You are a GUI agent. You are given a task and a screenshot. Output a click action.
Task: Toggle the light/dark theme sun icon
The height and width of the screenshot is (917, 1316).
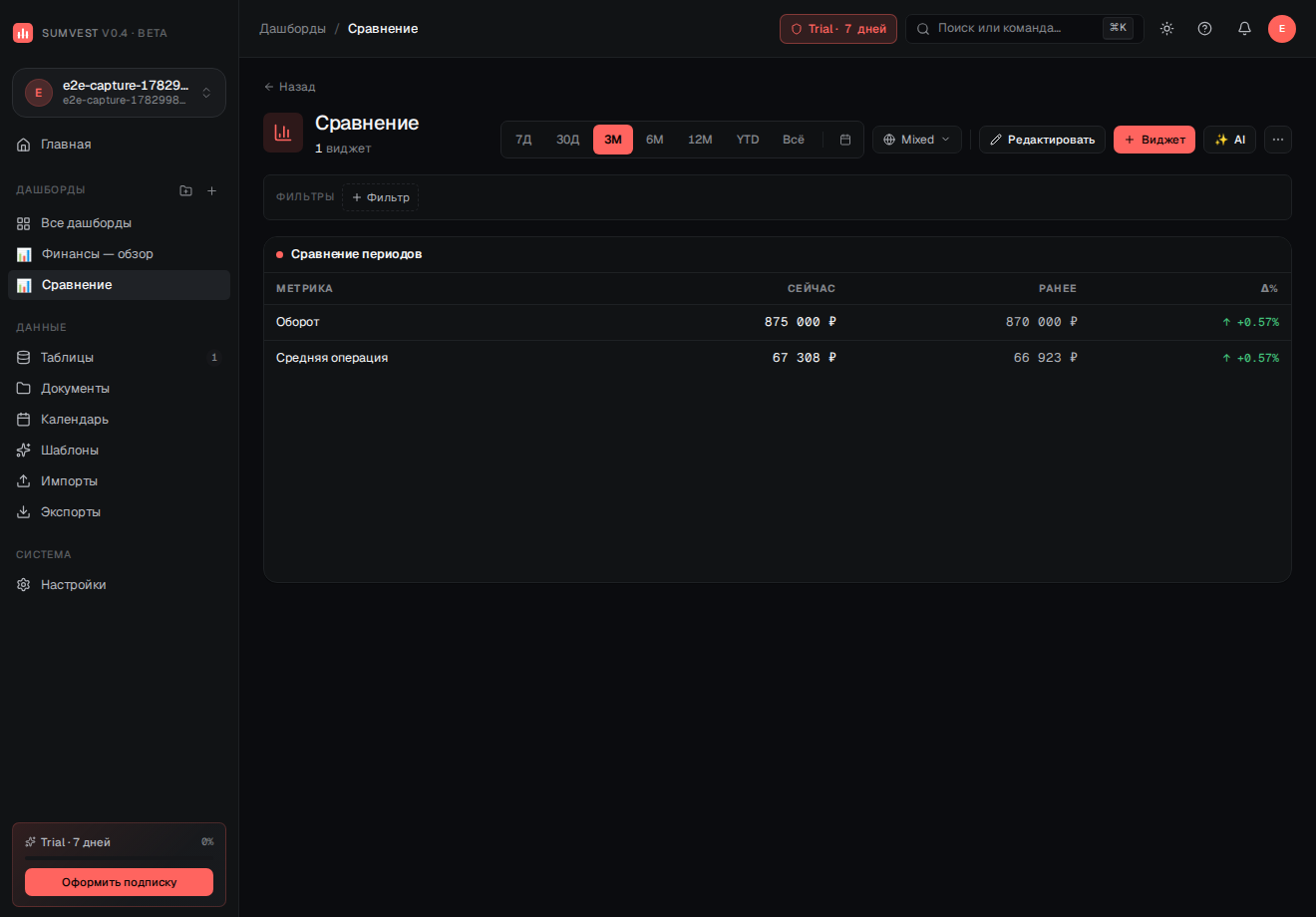tap(1166, 29)
